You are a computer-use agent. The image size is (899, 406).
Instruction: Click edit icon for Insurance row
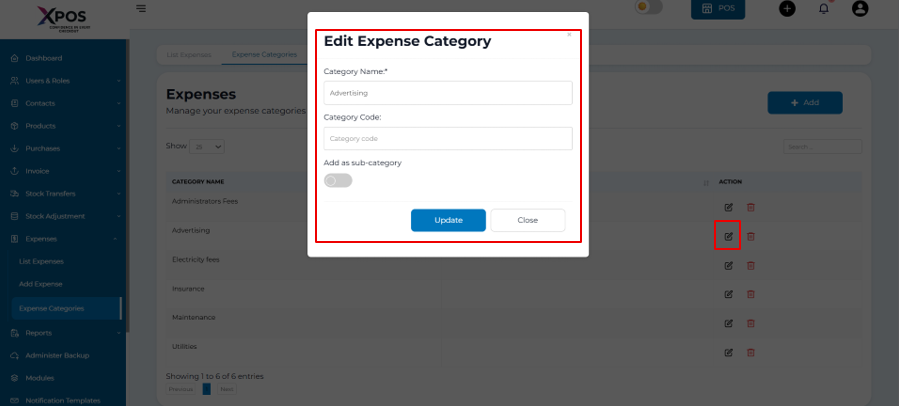pyautogui.click(x=728, y=294)
